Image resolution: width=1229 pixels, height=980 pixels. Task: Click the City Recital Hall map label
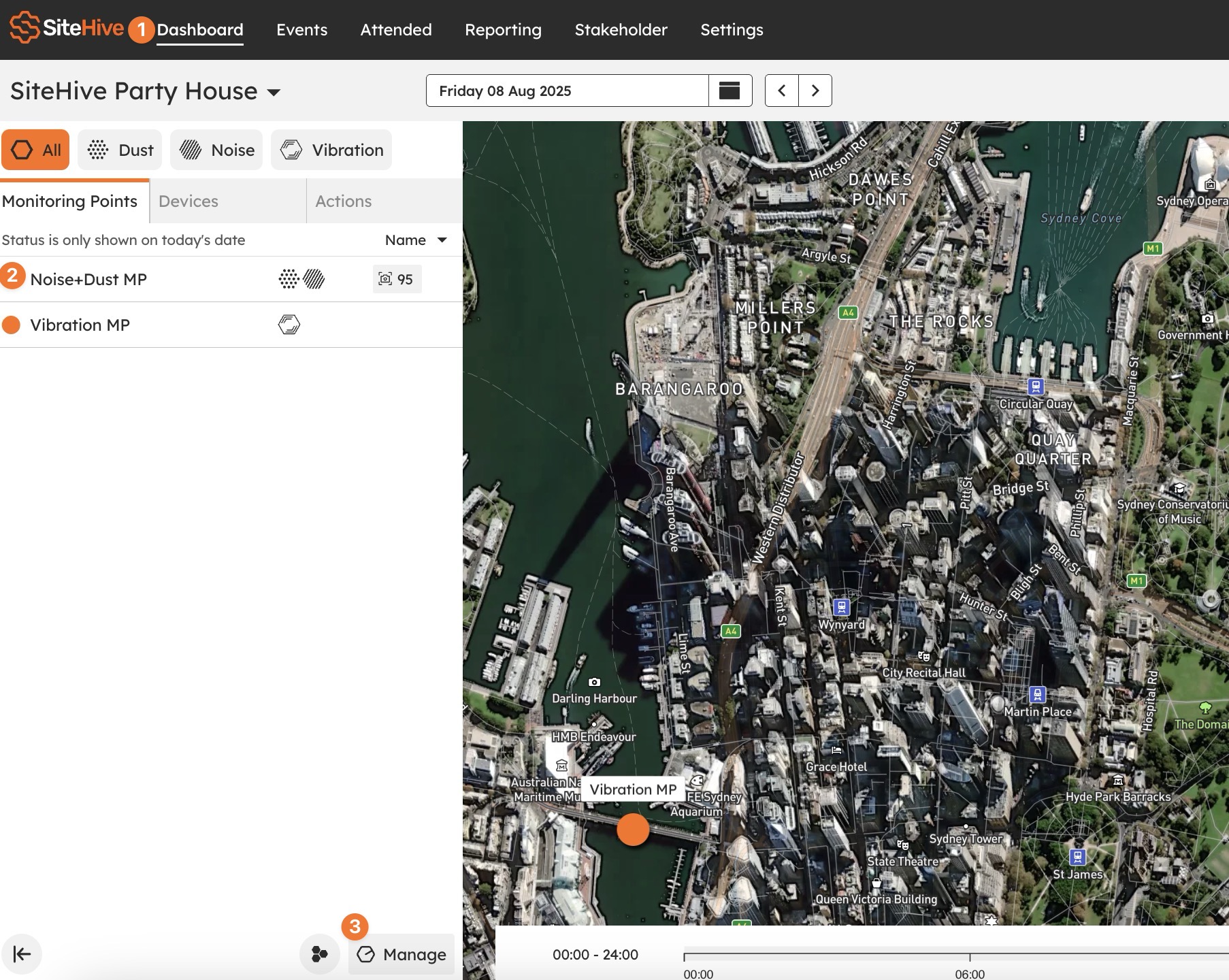click(x=924, y=672)
